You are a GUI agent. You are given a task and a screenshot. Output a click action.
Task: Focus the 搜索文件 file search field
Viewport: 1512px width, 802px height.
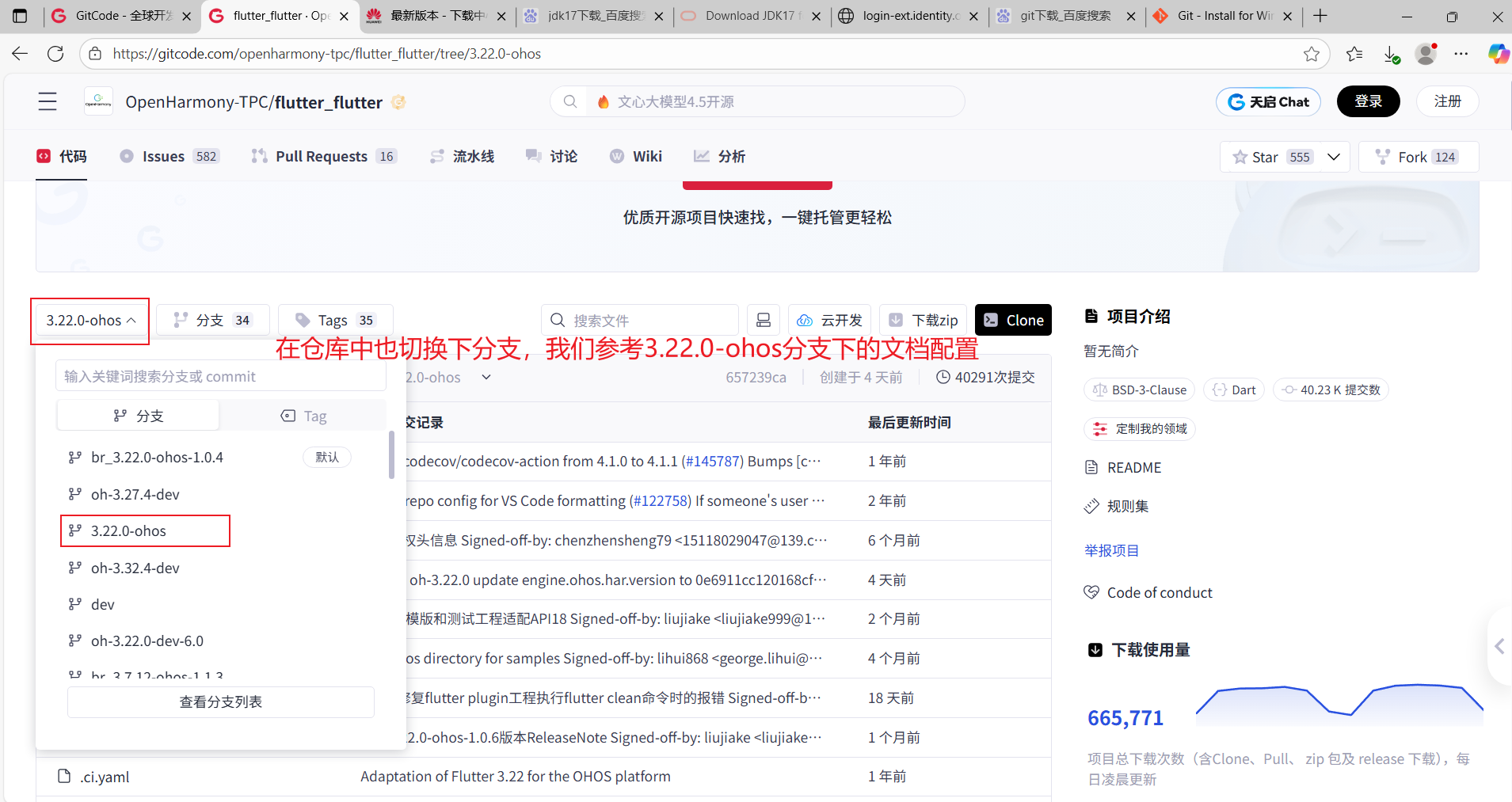point(640,320)
